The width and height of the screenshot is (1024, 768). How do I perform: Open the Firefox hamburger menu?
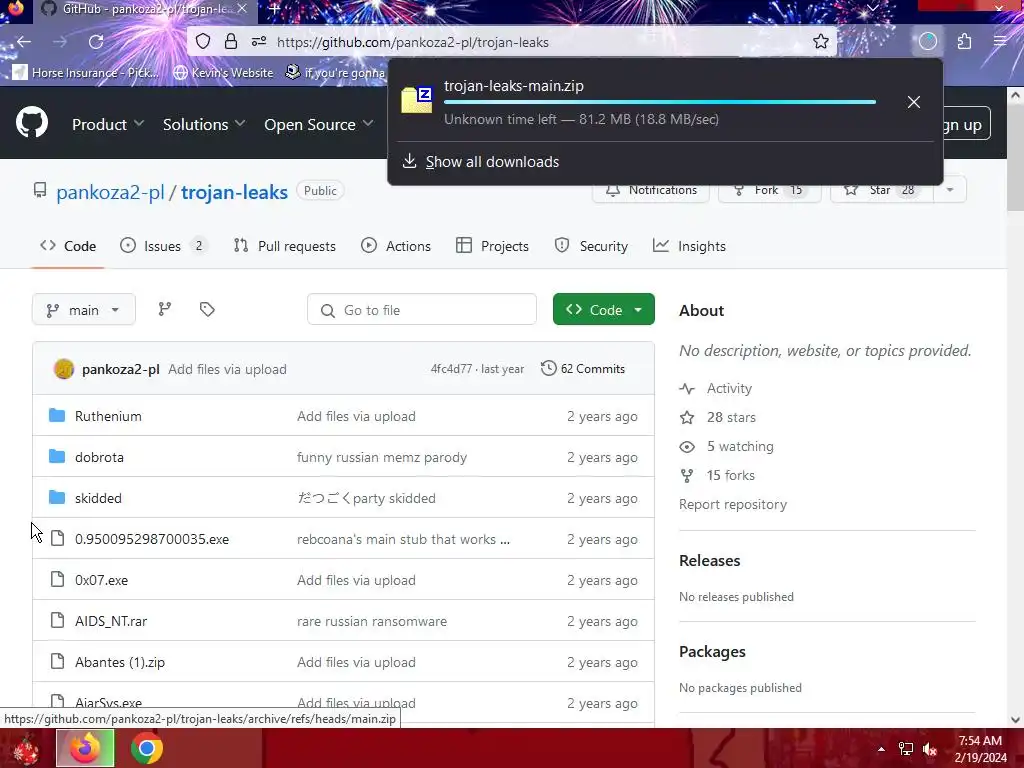point(1000,42)
